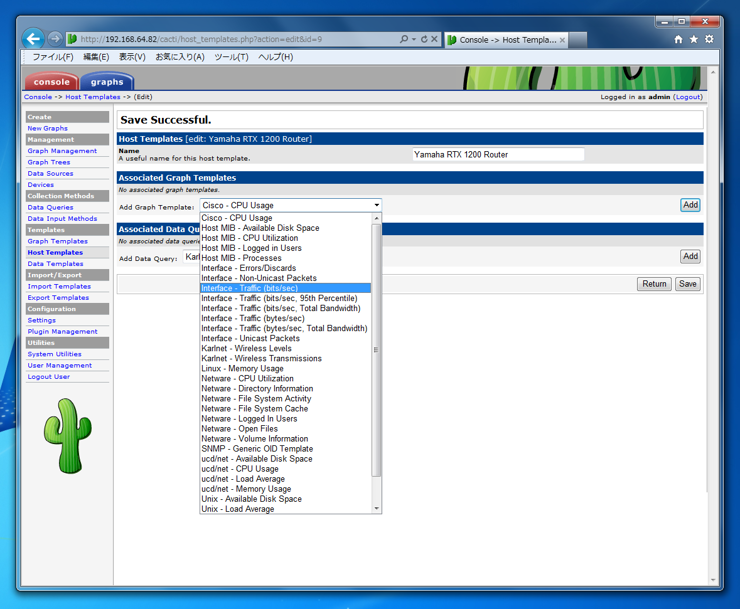Go back with the browser back arrow
The height and width of the screenshot is (609, 740).
click(x=33, y=39)
